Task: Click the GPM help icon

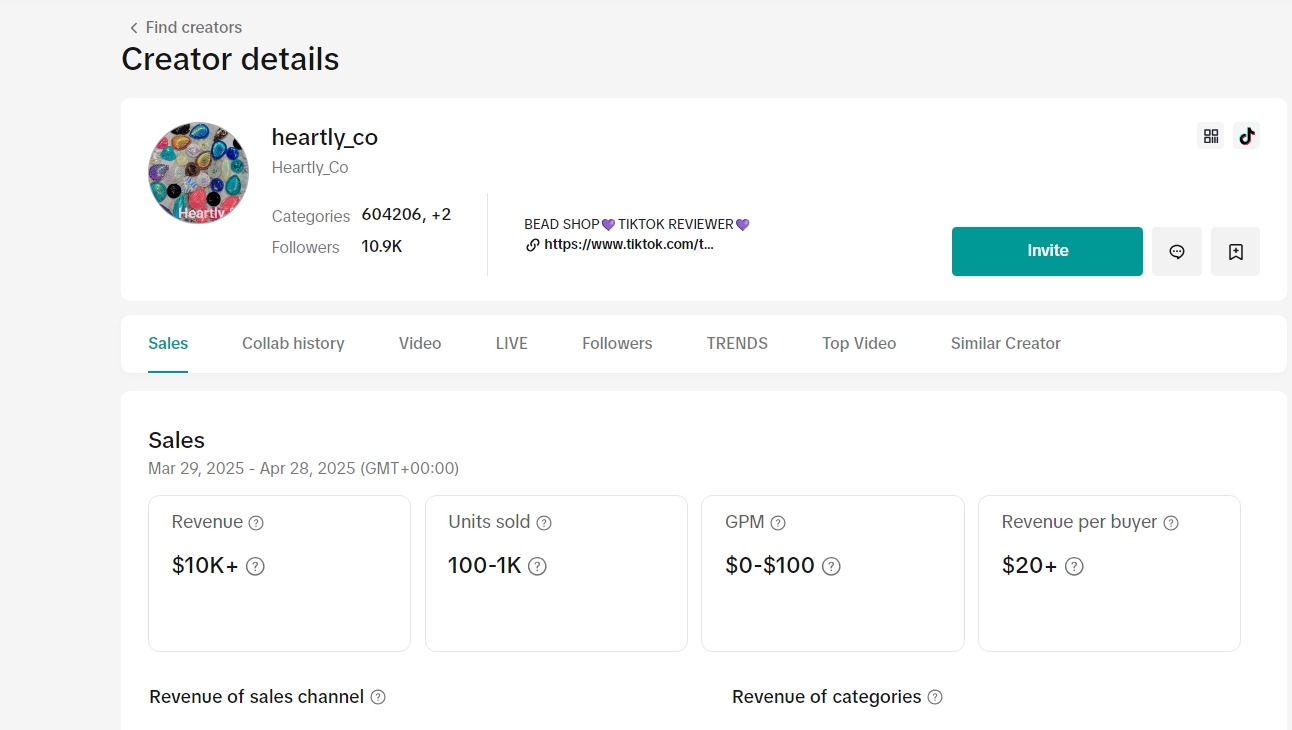Action: (x=778, y=523)
